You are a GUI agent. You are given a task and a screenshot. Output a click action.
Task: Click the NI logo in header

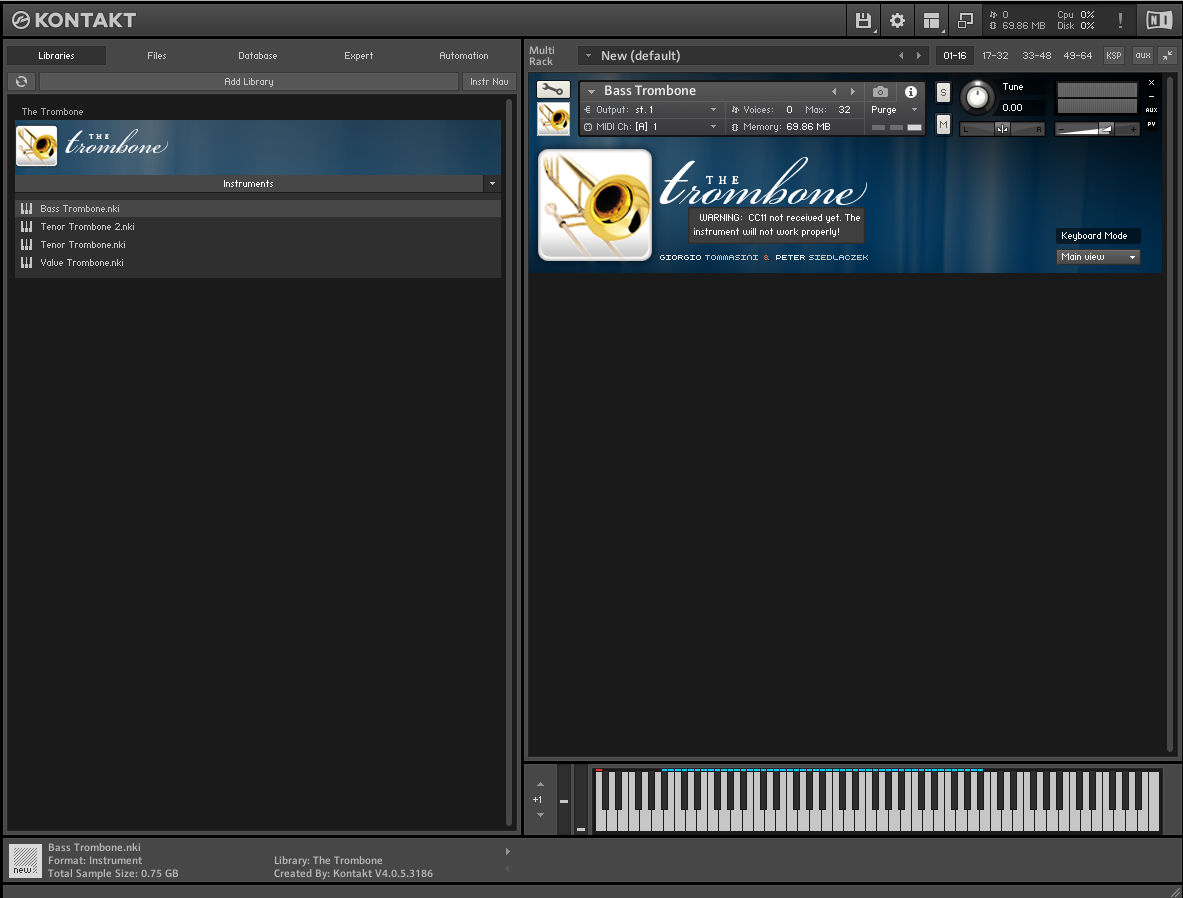[1159, 20]
